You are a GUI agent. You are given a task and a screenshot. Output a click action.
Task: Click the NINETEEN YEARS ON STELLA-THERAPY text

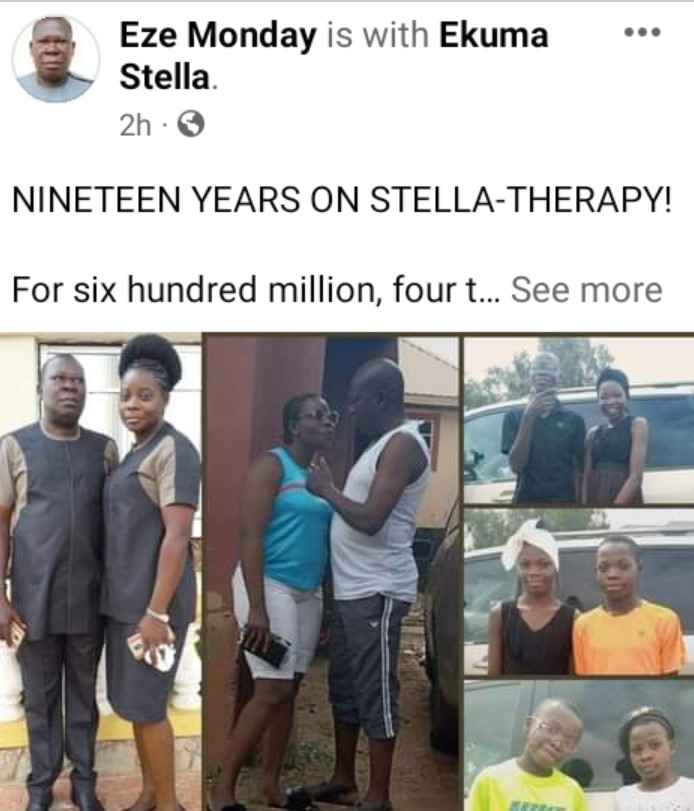342,200
